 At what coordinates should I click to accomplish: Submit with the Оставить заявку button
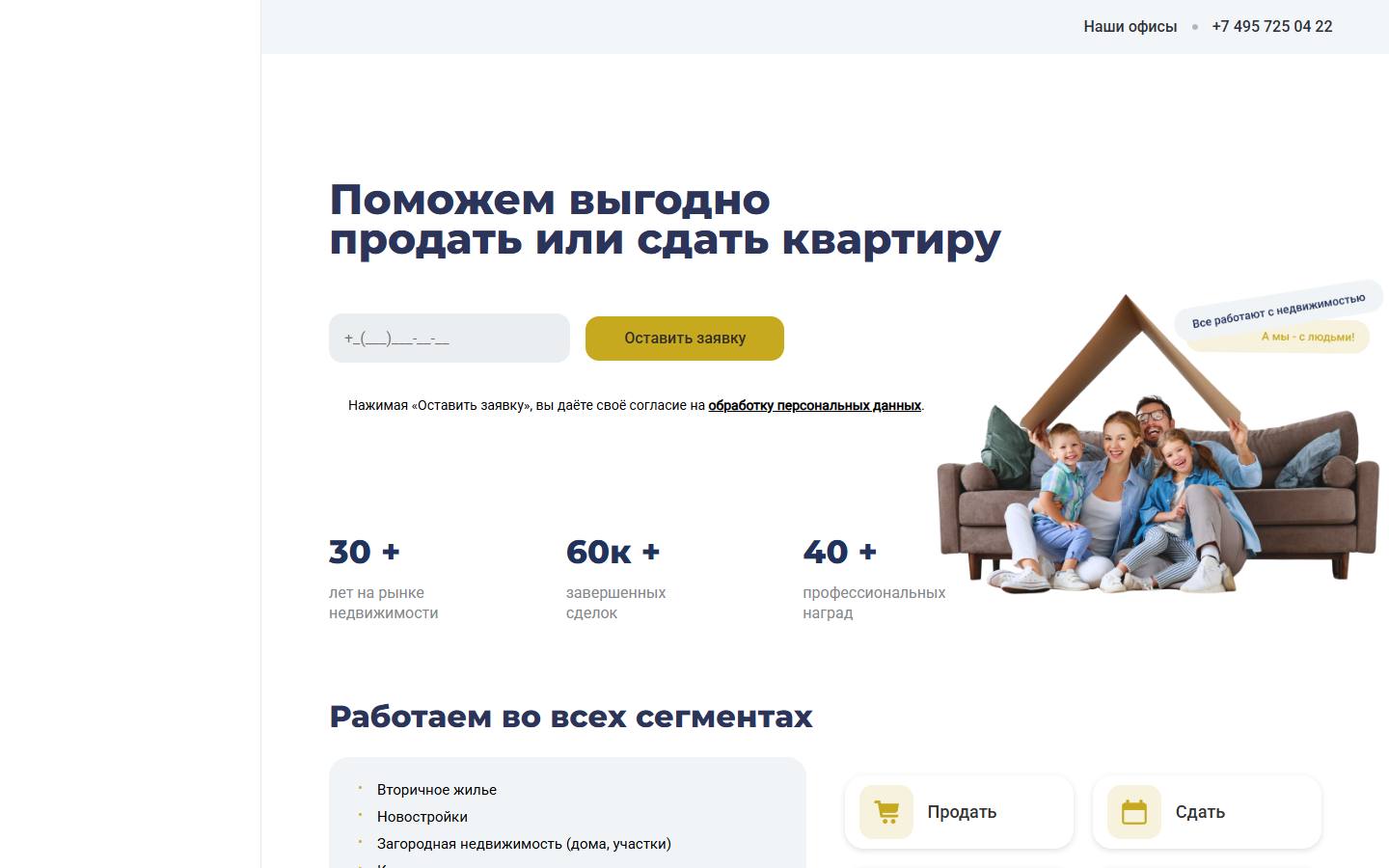685,339
